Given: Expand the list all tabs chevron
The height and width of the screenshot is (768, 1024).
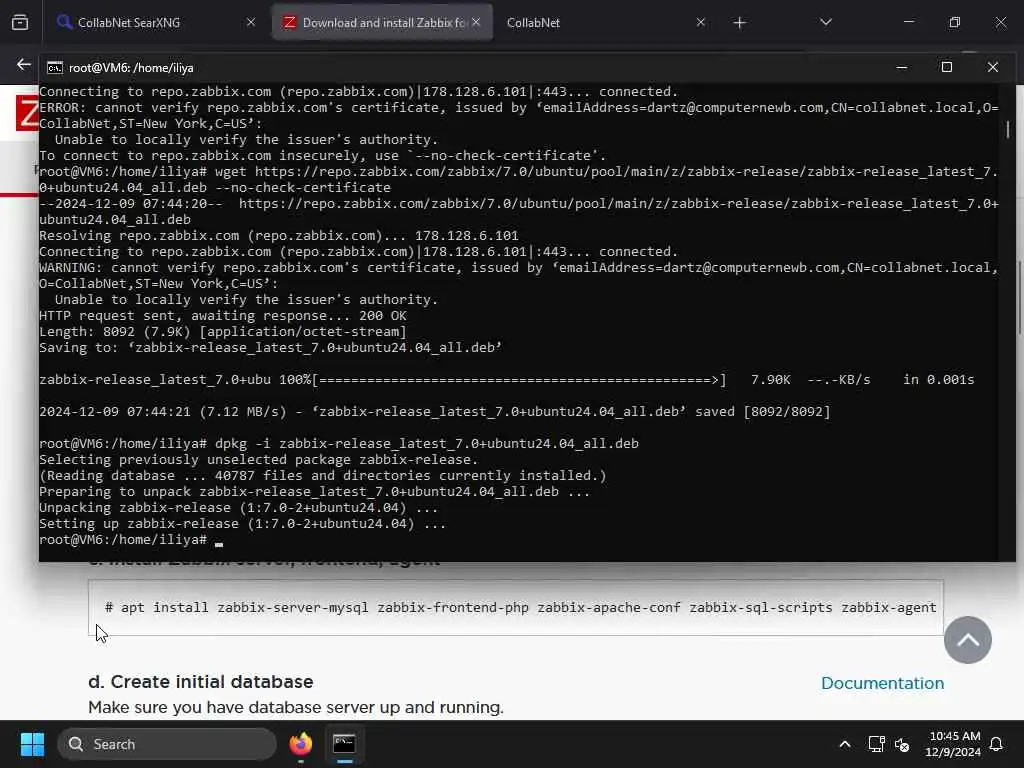Looking at the screenshot, I should coord(825,22).
